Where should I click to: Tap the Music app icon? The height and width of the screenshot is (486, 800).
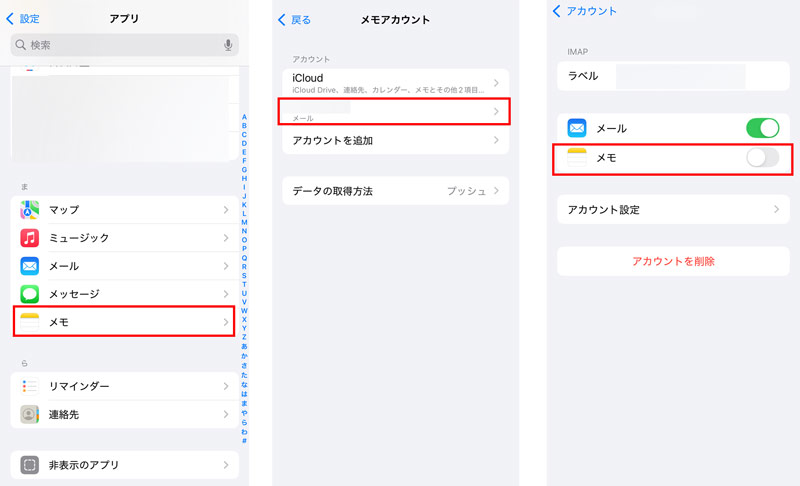tap(30, 238)
